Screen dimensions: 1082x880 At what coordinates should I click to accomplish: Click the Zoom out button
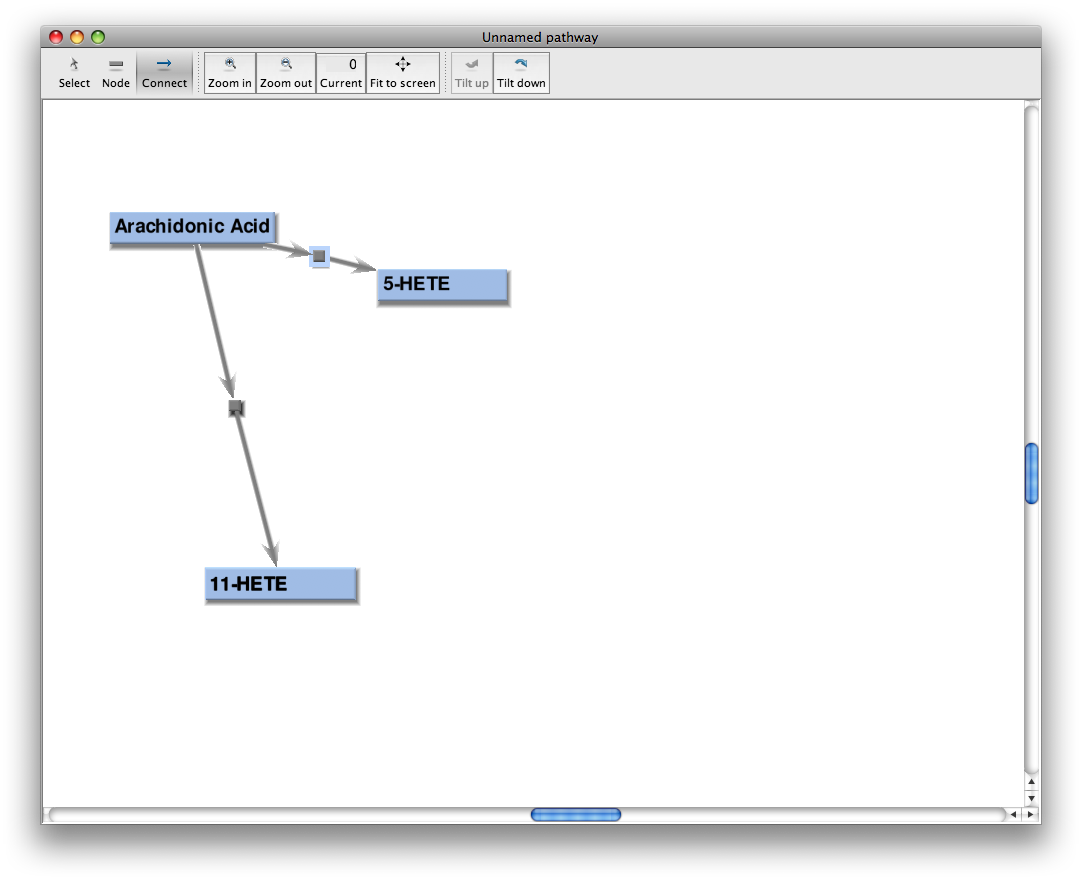(286, 73)
